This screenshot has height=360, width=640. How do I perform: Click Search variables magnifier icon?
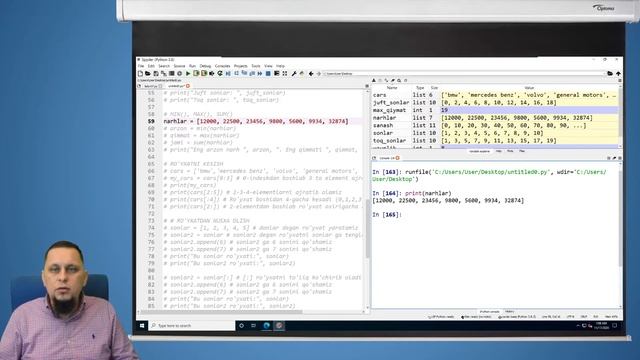point(399,80)
